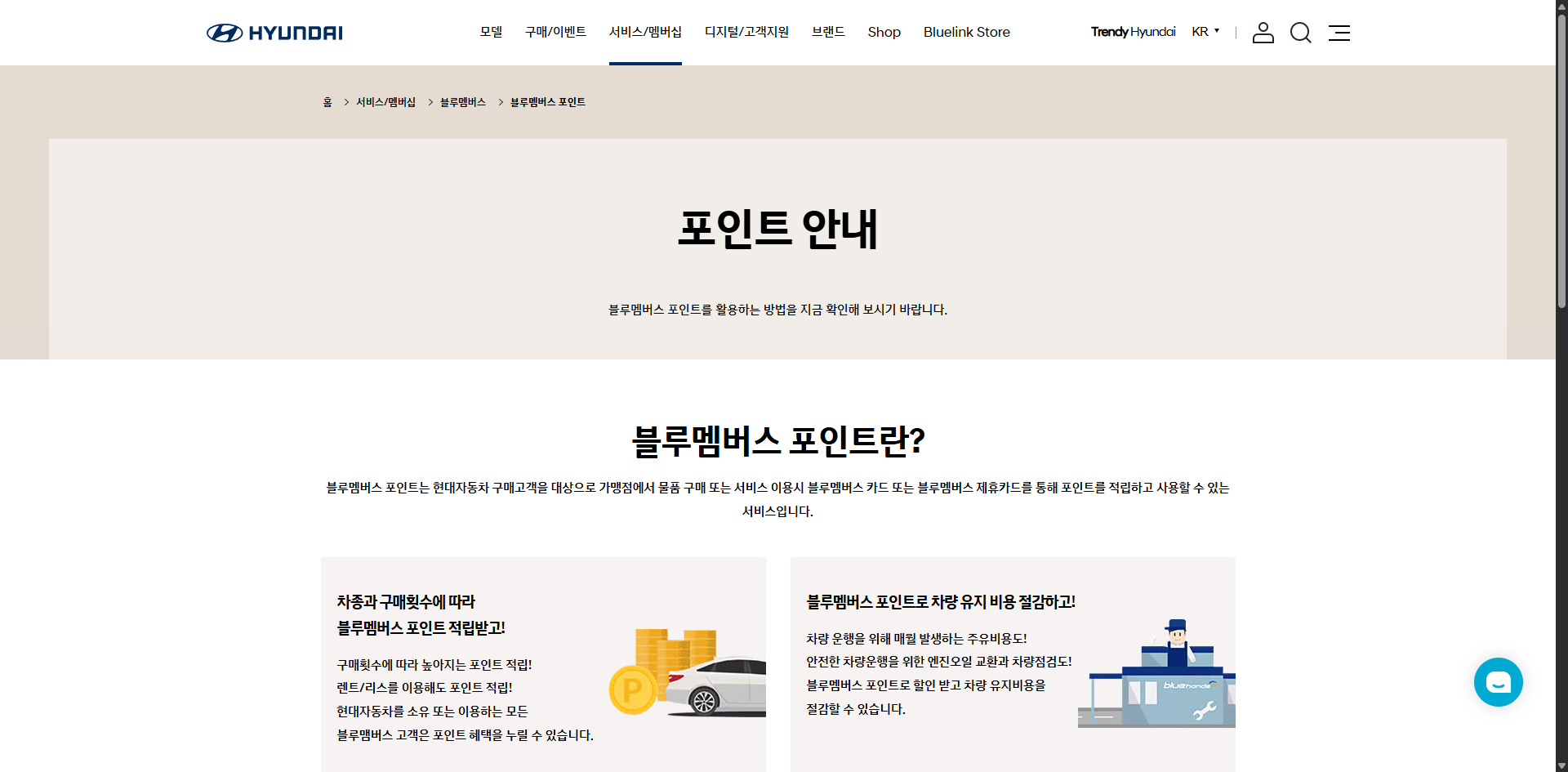Click the 홈 breadcrumb link
This screenshot has width=1568, height=772.
pyautogui.click(x=328, y=101)
